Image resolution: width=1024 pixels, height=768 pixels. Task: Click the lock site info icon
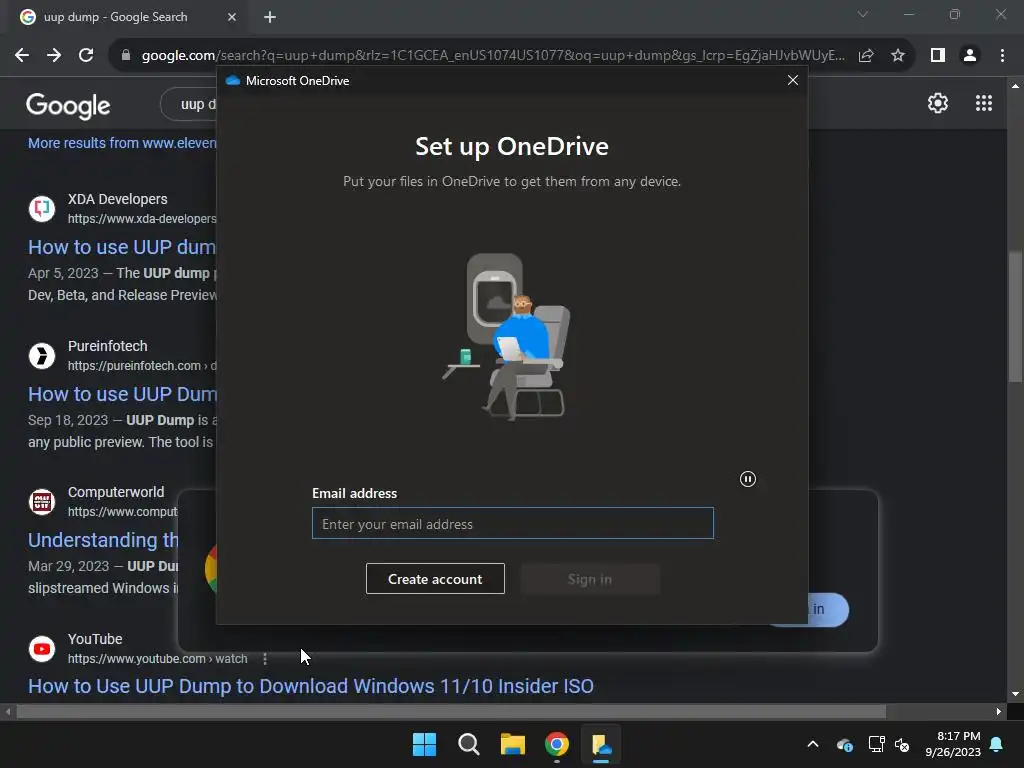[x=126, y=56]
